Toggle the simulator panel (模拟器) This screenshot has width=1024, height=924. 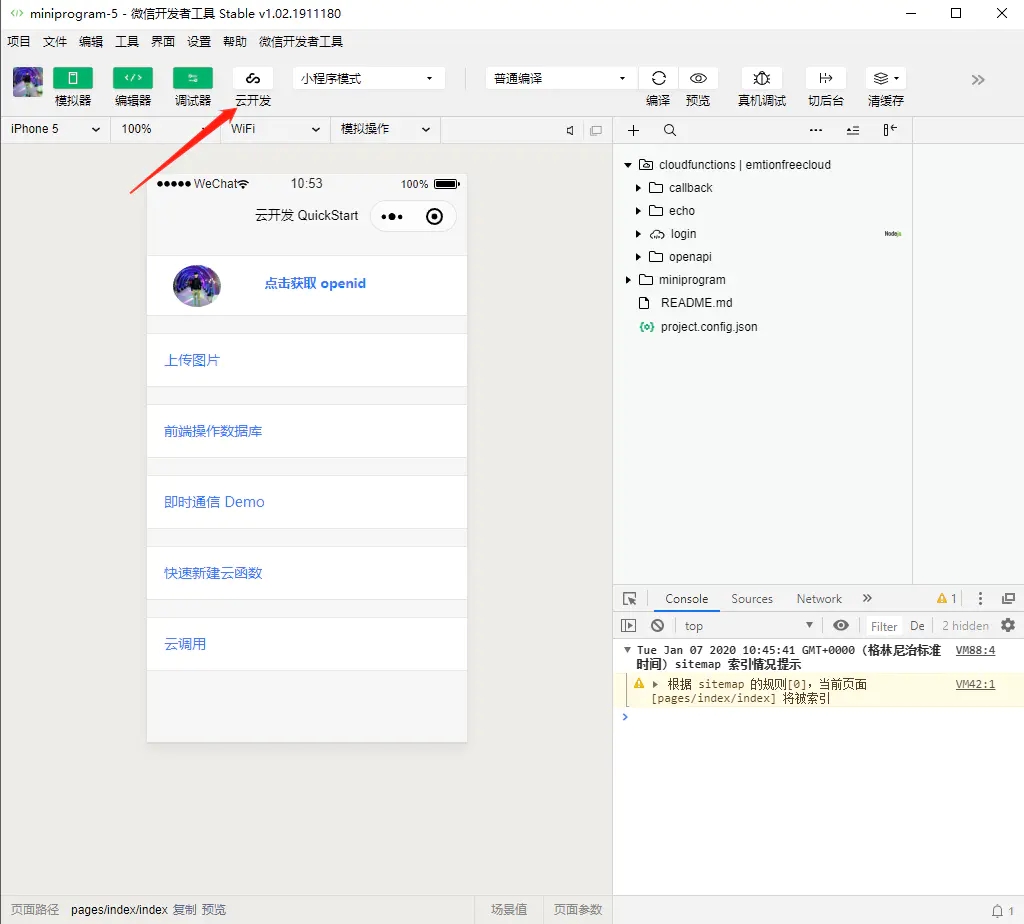tap(72, 78)
